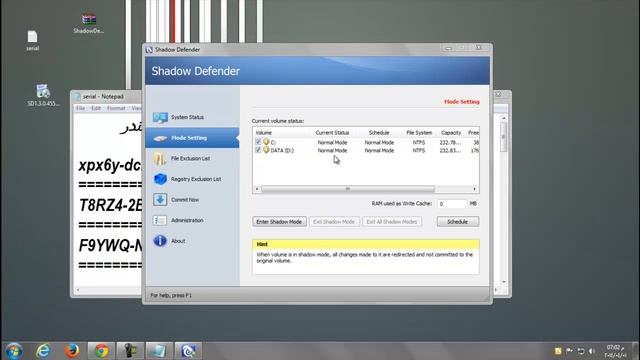This screenshot has width=640, height=360.
Task: Open Format menu in Notepad window
Action: tap(116, 108)
